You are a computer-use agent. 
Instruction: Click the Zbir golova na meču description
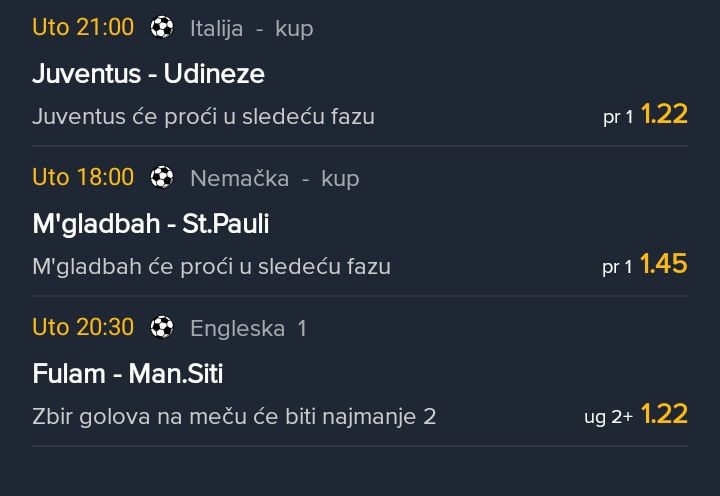coord(234,415)
